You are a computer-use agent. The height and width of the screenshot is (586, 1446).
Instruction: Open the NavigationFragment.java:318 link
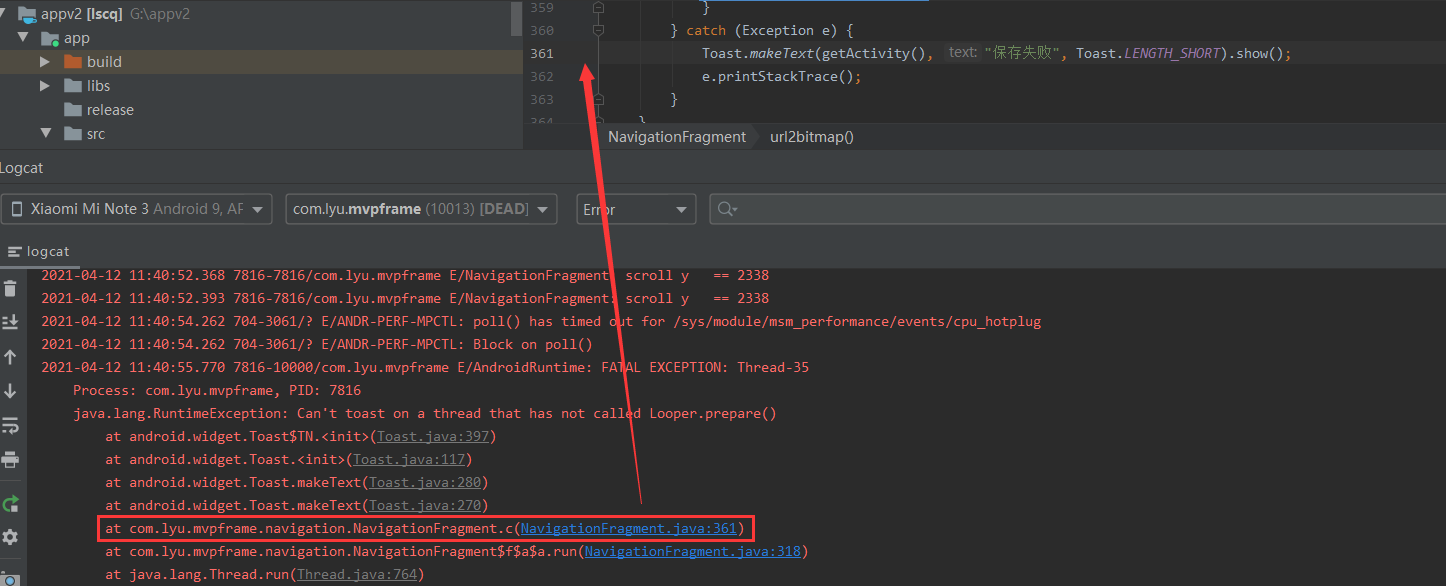coord(693,551)
